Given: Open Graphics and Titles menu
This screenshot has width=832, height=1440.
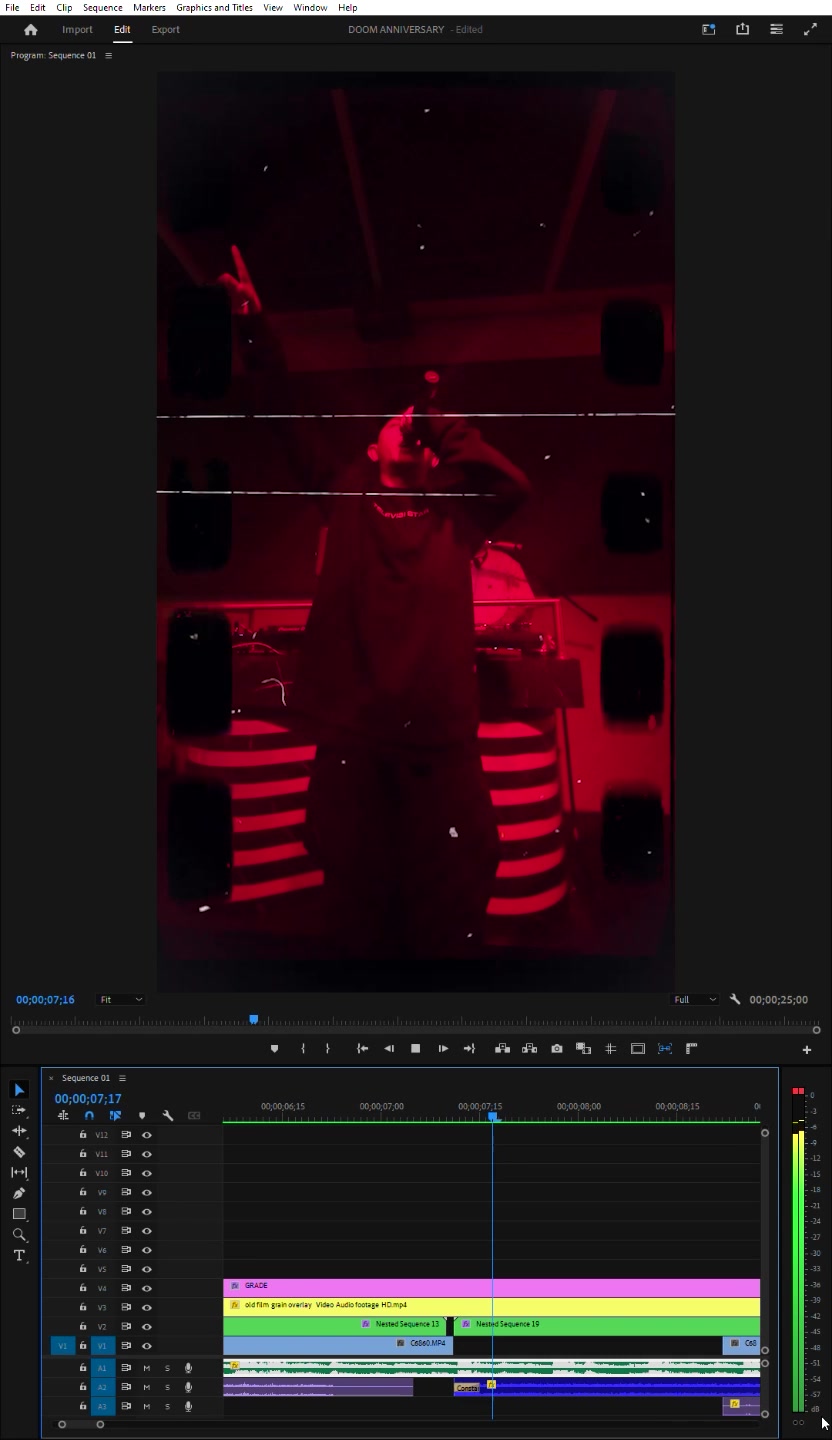Looking at the screenshot, I should pyautogui.click(x=214, y=7).
